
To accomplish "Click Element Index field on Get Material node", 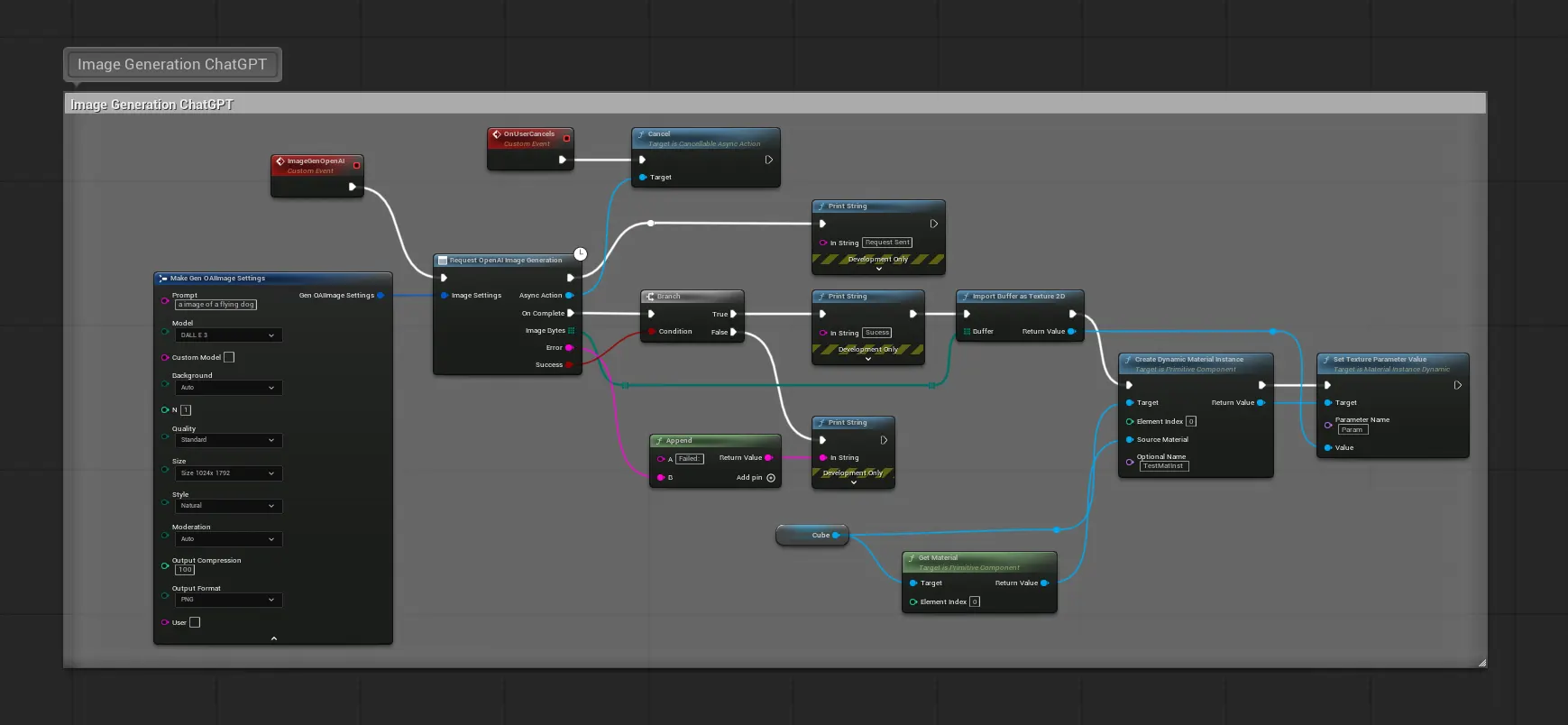I will [x=975, y=601].
